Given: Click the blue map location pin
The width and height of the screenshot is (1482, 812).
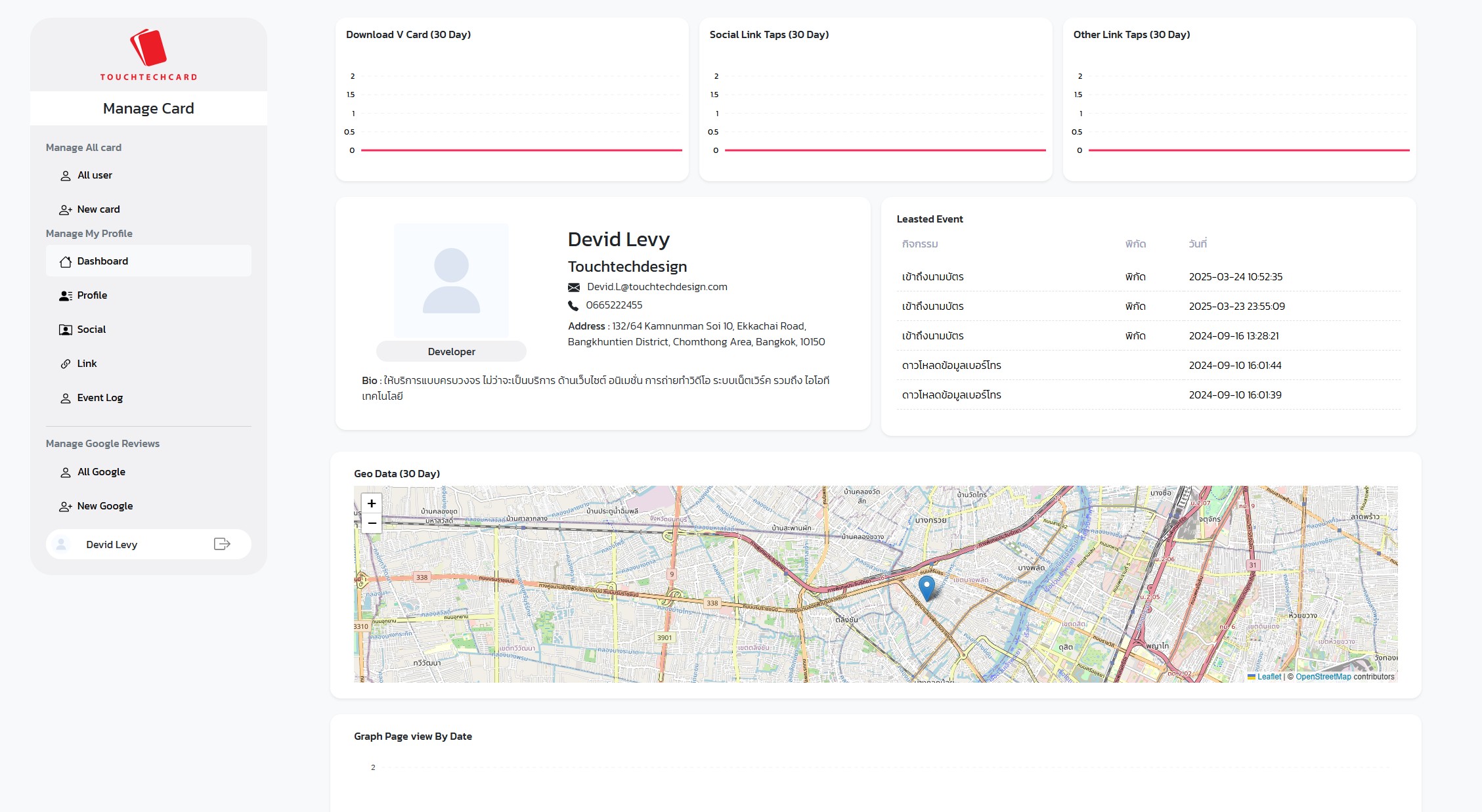Looking at the screenshot, I should click(926, 587).
